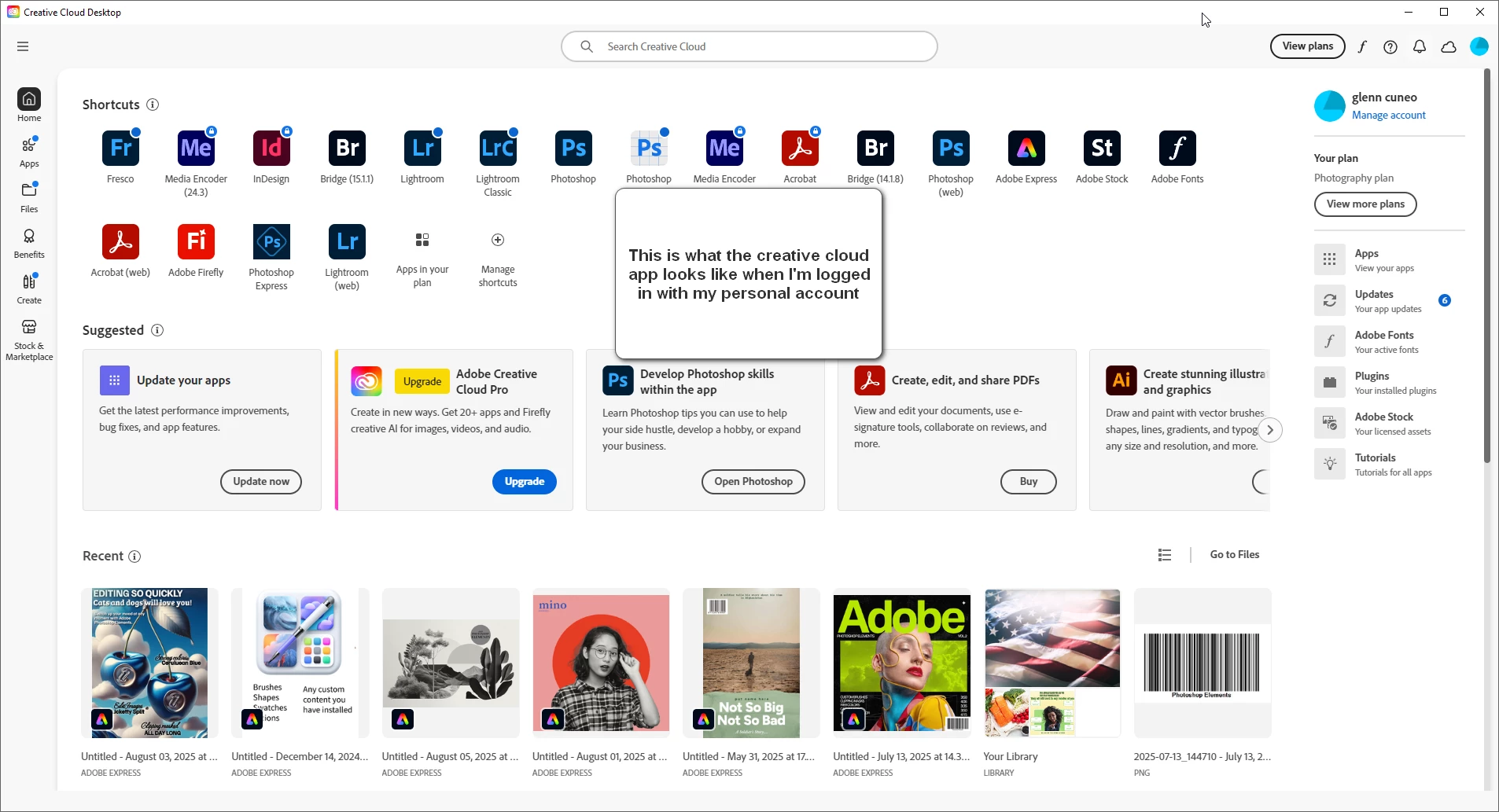Open the December 14, 2024 Untitled thumbnail
Screen dimensions: 1499x812
tap(300, 663)
